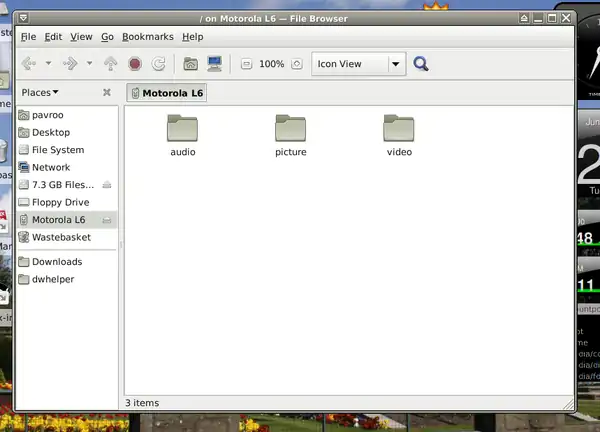The width and height of the screenshot is (600, 432).
Task: Click the Computer toolbar icon
Action: 215,64
